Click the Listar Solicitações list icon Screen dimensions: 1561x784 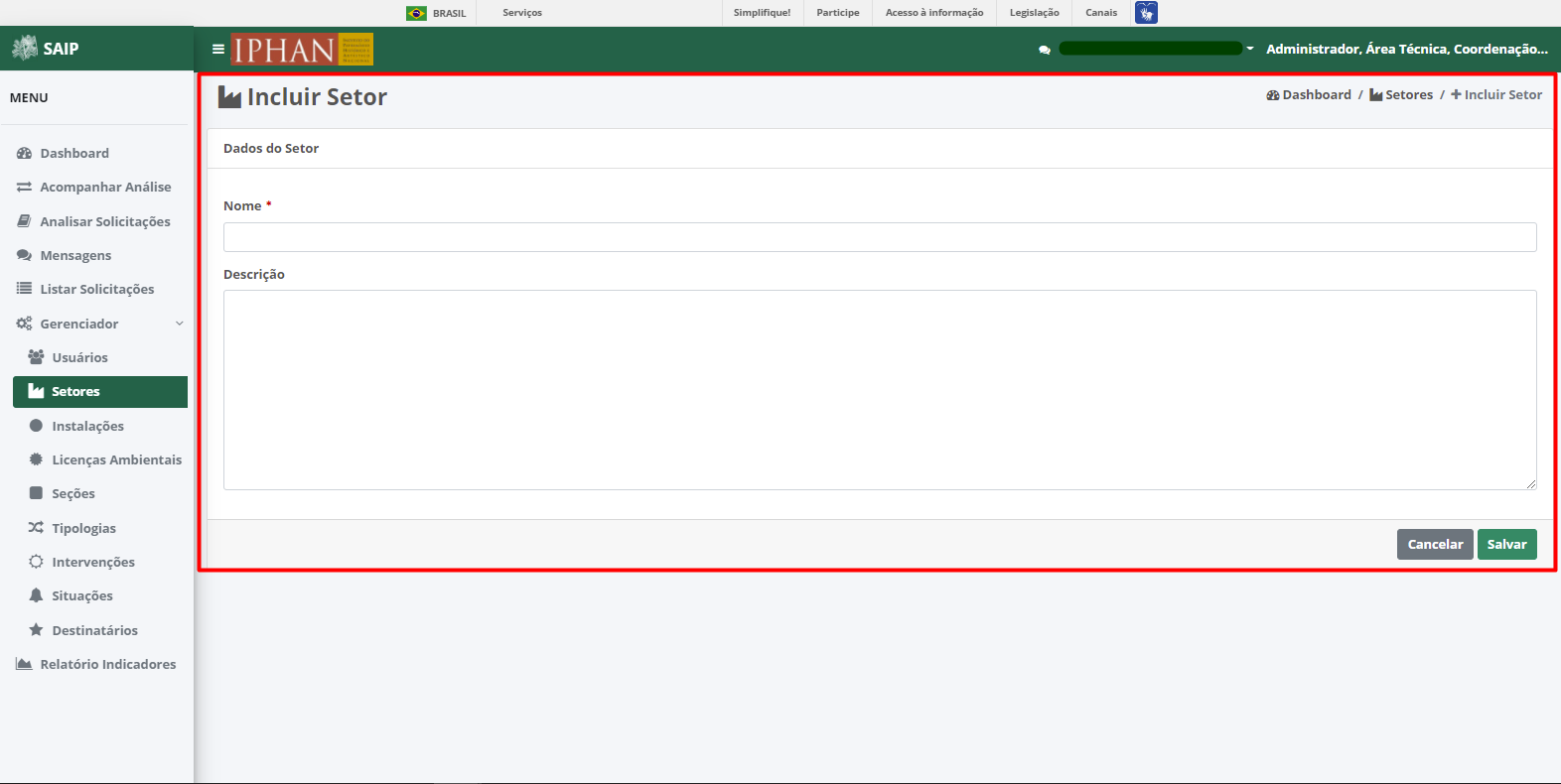click(24, 289)
